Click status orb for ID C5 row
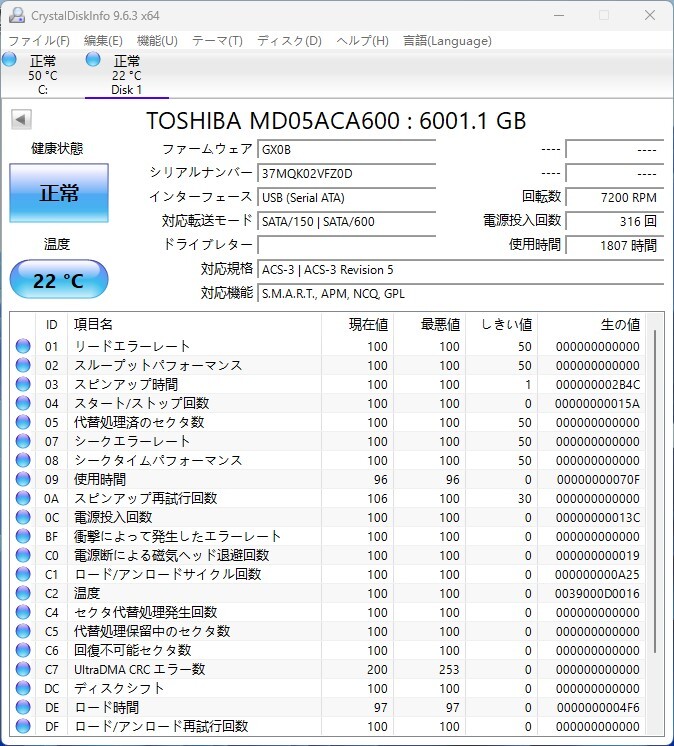674x746 pixels. pyautogui.click(x=23, y=631)
